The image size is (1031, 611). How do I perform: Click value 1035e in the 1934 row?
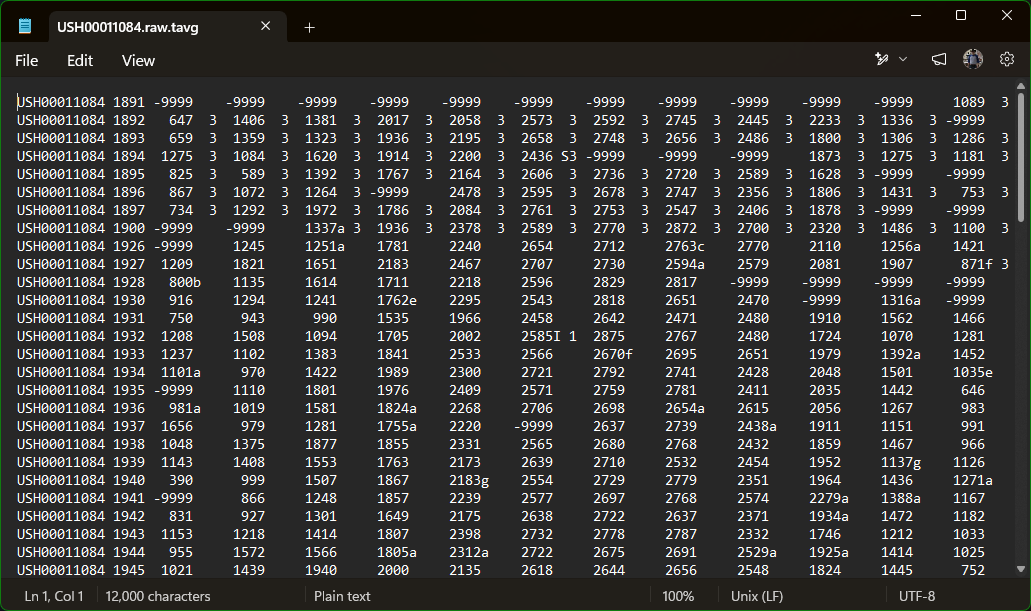point(973,372)
